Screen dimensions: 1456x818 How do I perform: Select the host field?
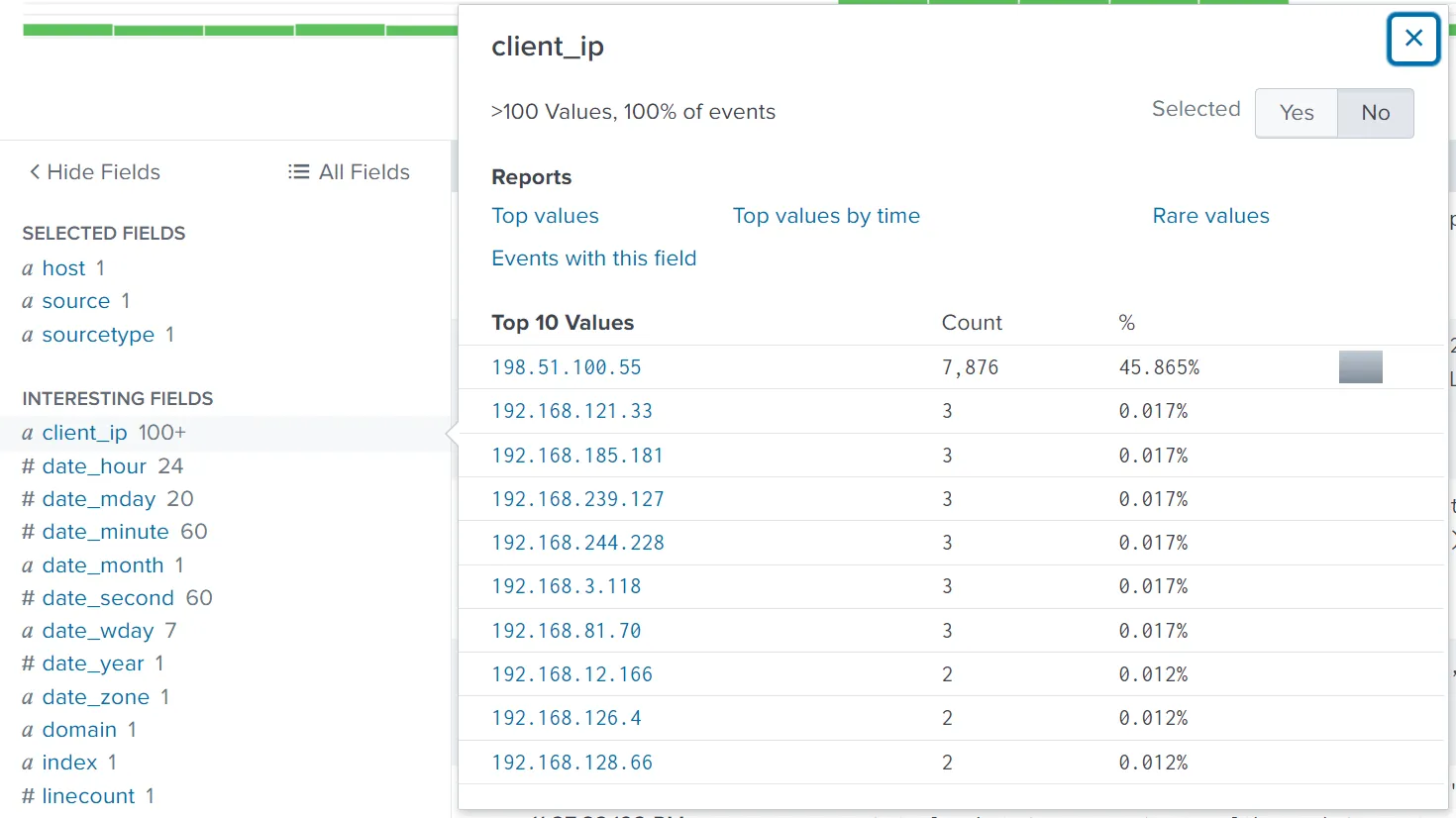(x=63, y=268)
